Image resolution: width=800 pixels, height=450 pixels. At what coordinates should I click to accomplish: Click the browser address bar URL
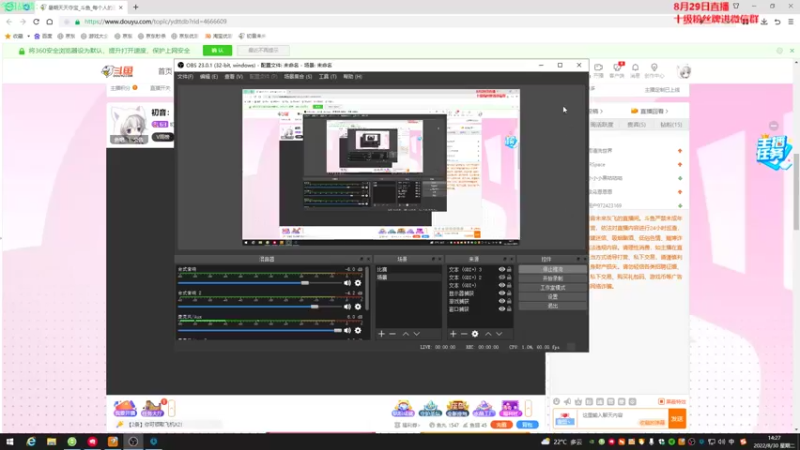[x=156, y=21]
